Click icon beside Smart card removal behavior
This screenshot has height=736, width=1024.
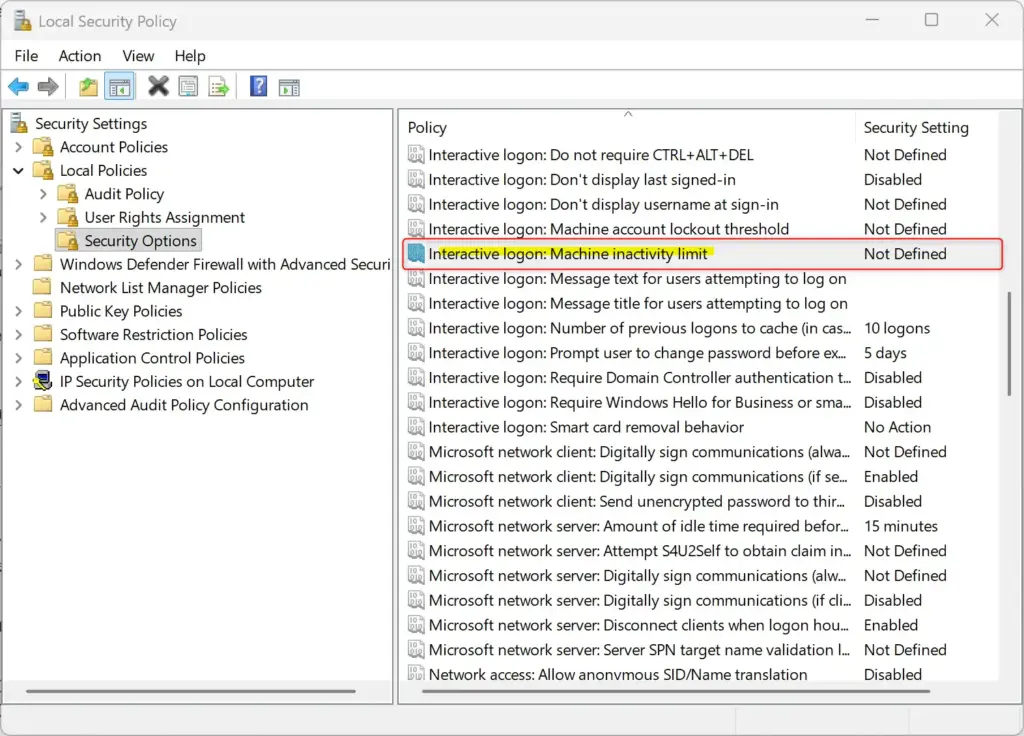click(416, 427)
